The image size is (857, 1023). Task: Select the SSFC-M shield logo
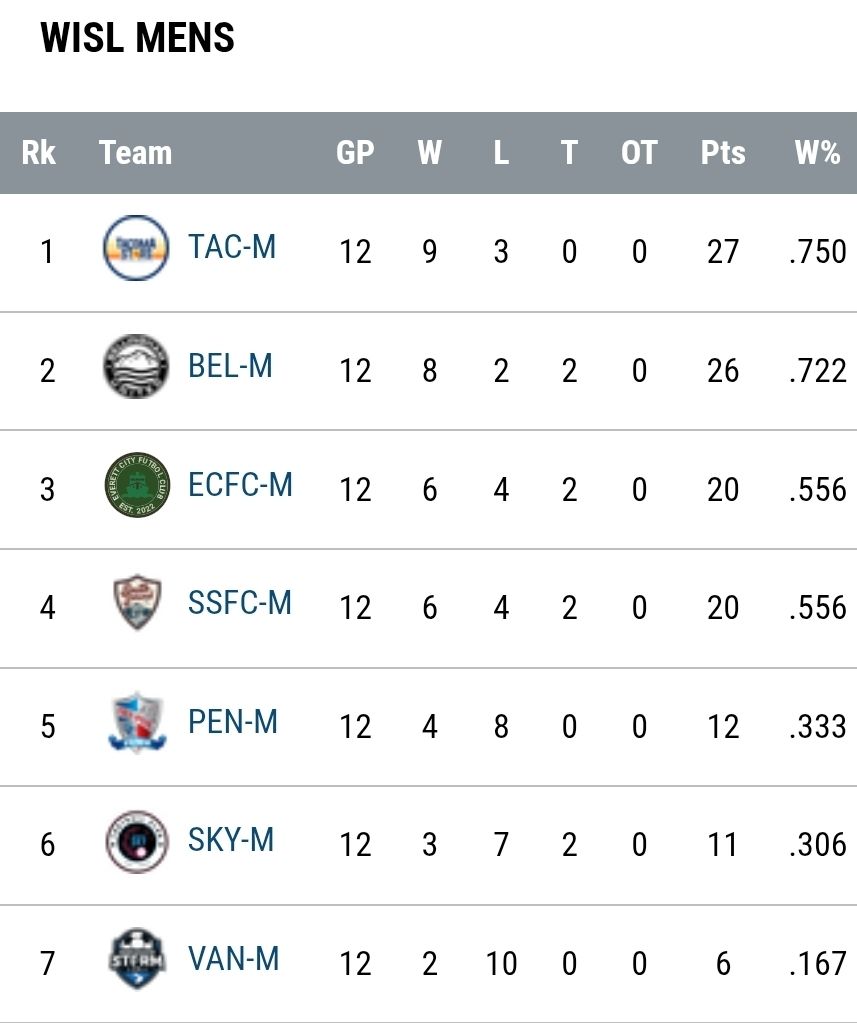[x=137, y=603]
